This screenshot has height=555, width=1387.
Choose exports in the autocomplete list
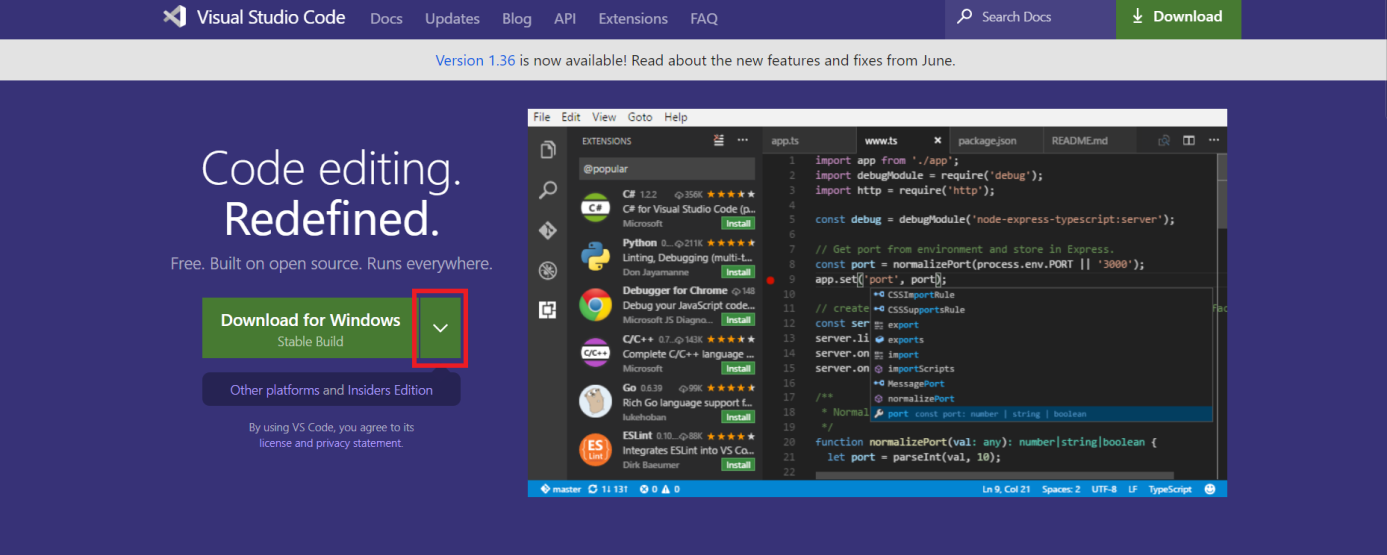click(1043, 340)
